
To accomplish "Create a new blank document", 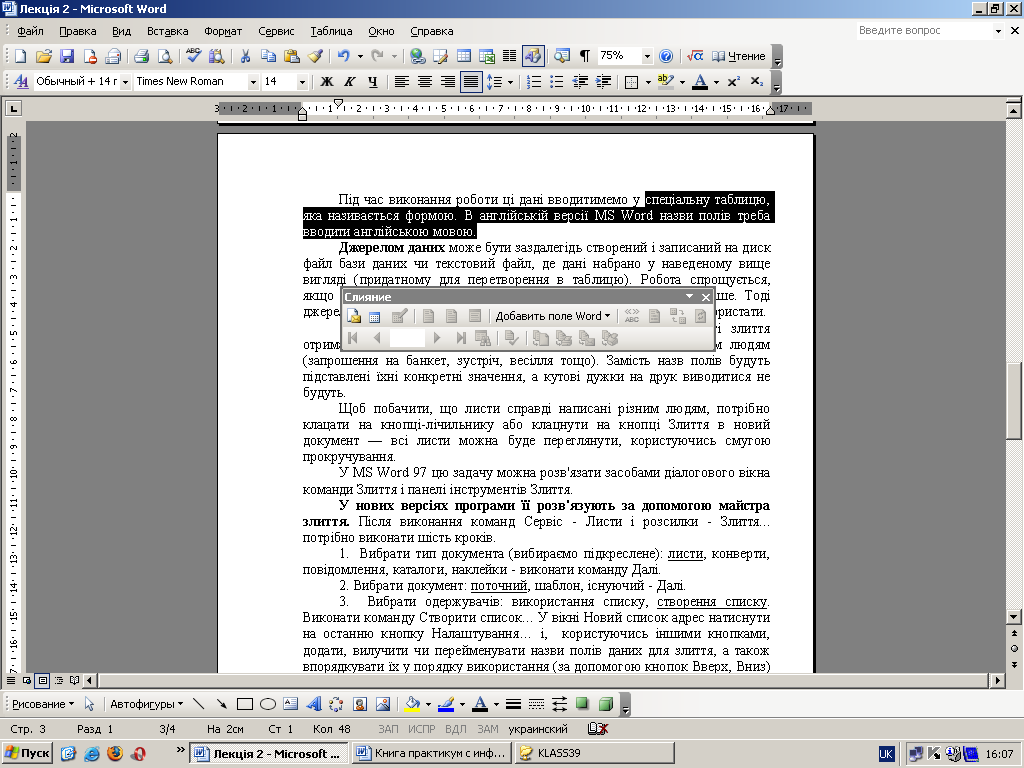I will [x=20, y=56].
